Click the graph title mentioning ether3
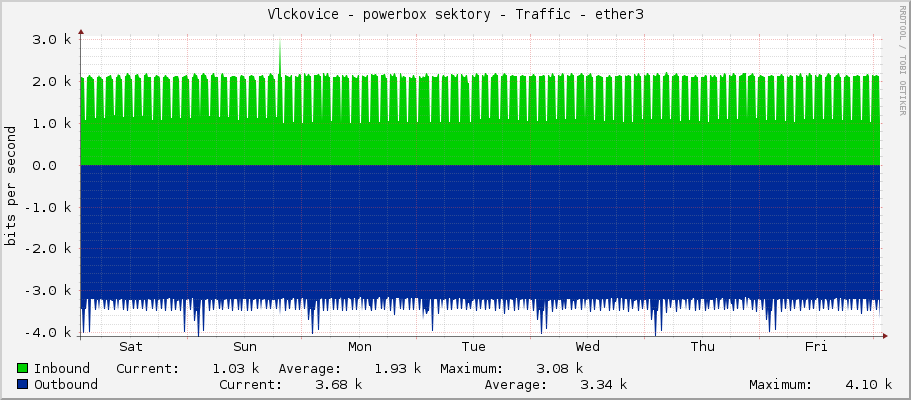Screen dimensions: 911x400 456,15
